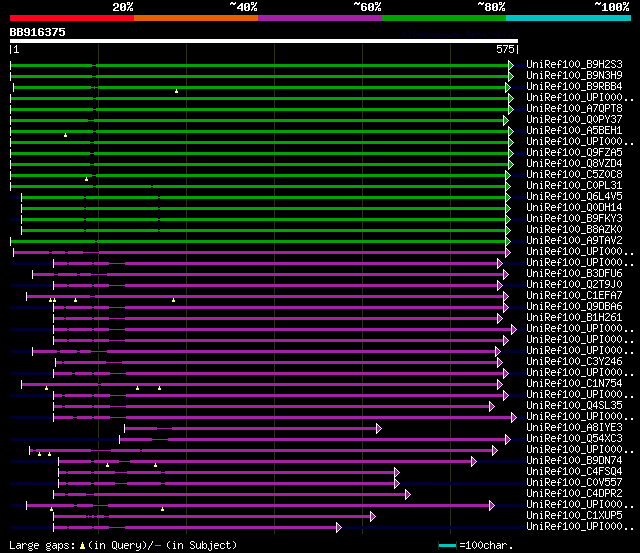Click the yellow gap marker under B9RBB4 alignment
Screen dimensions: 640x553
click(x=176, y=91)
